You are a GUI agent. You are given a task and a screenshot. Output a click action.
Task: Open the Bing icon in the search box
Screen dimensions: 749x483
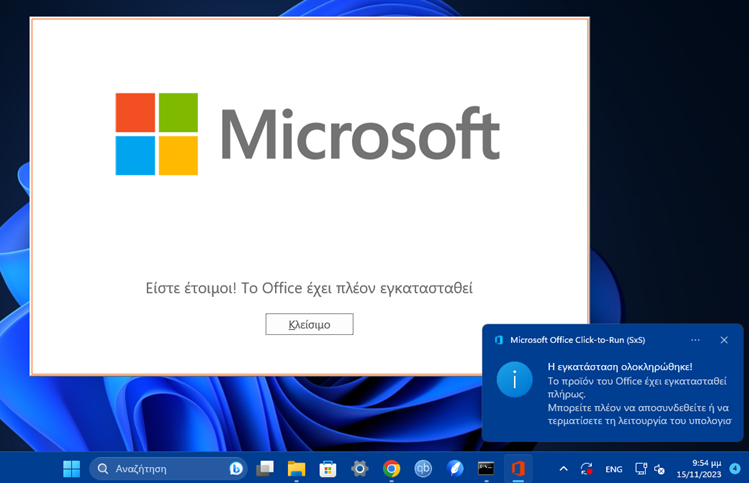click(x=236, y=469)
